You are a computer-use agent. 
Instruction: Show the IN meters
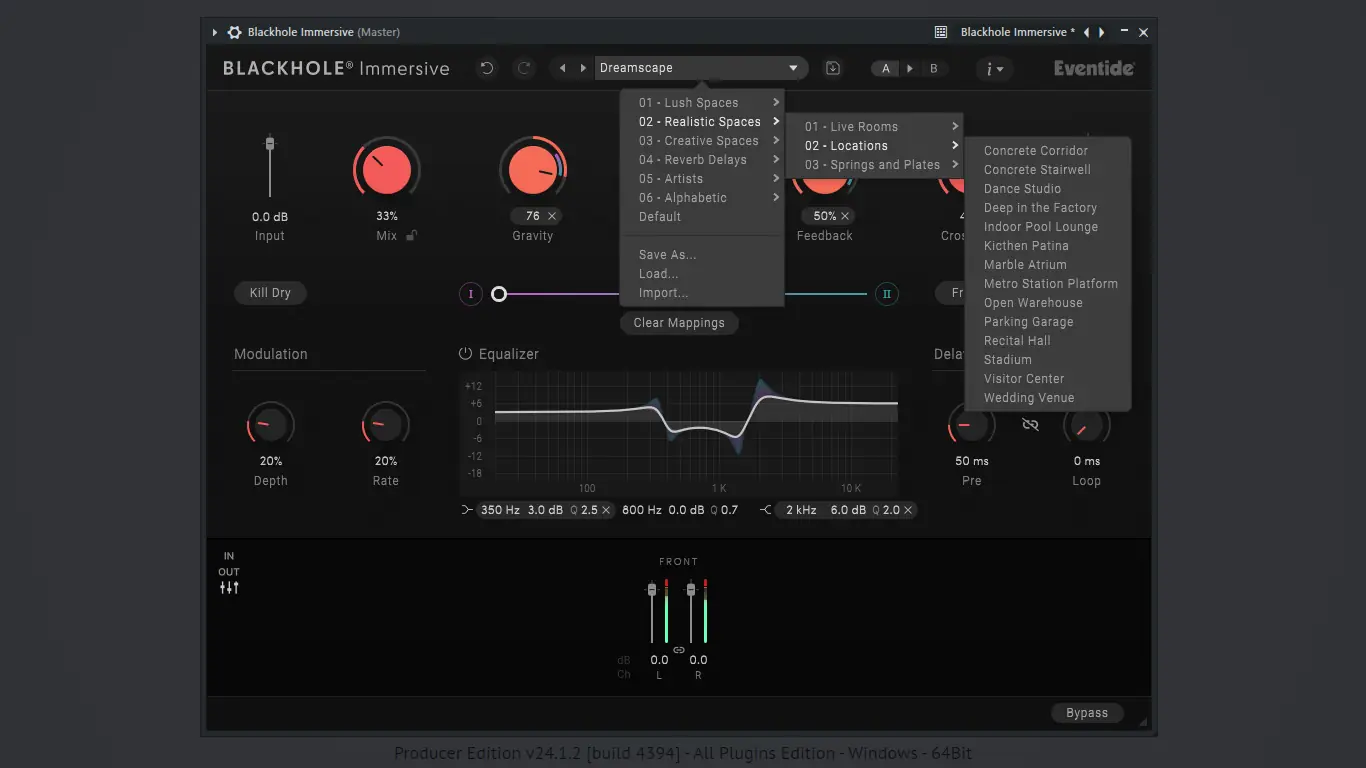229,556
